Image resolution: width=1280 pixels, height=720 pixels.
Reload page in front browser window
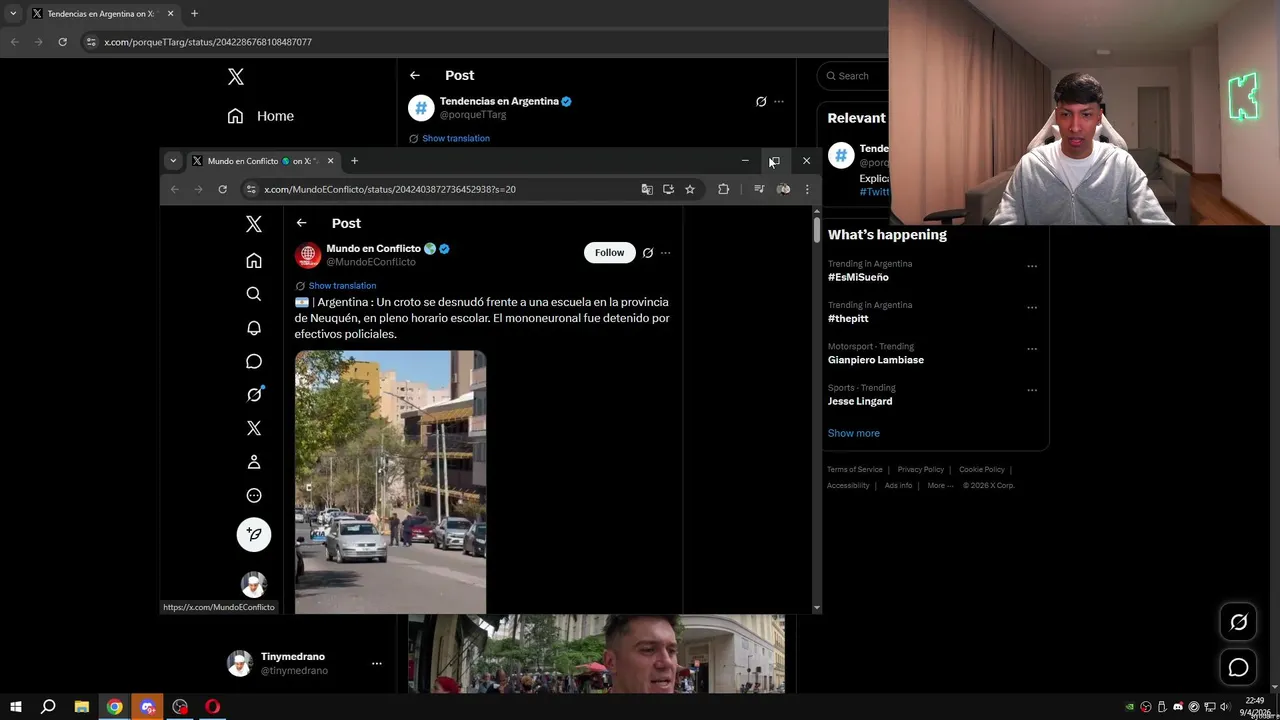pos(222,189)
